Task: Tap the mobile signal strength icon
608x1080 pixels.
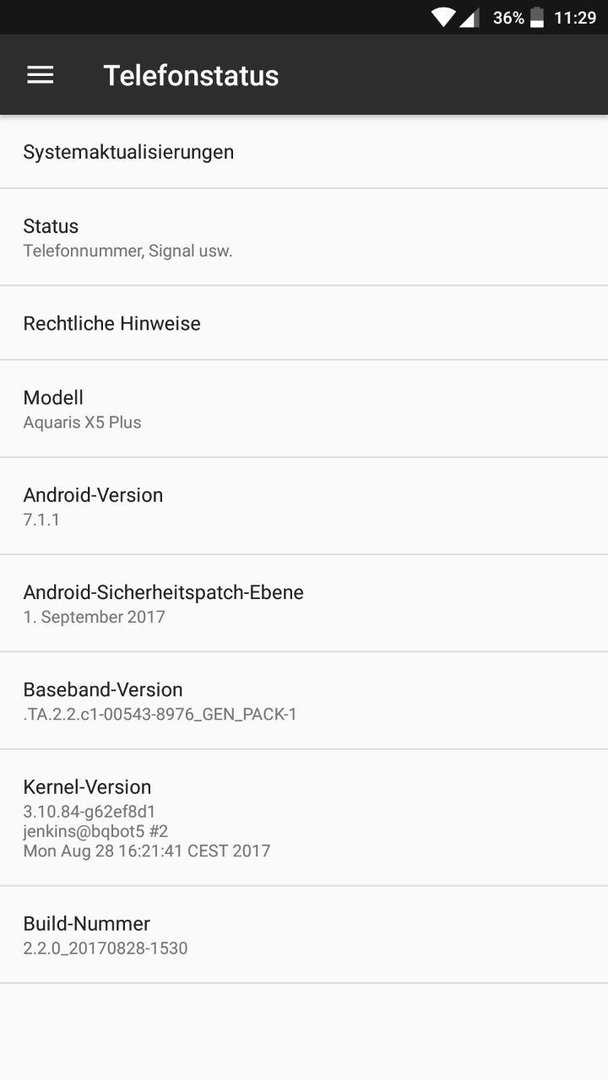Action: click(x=469, y=18)
